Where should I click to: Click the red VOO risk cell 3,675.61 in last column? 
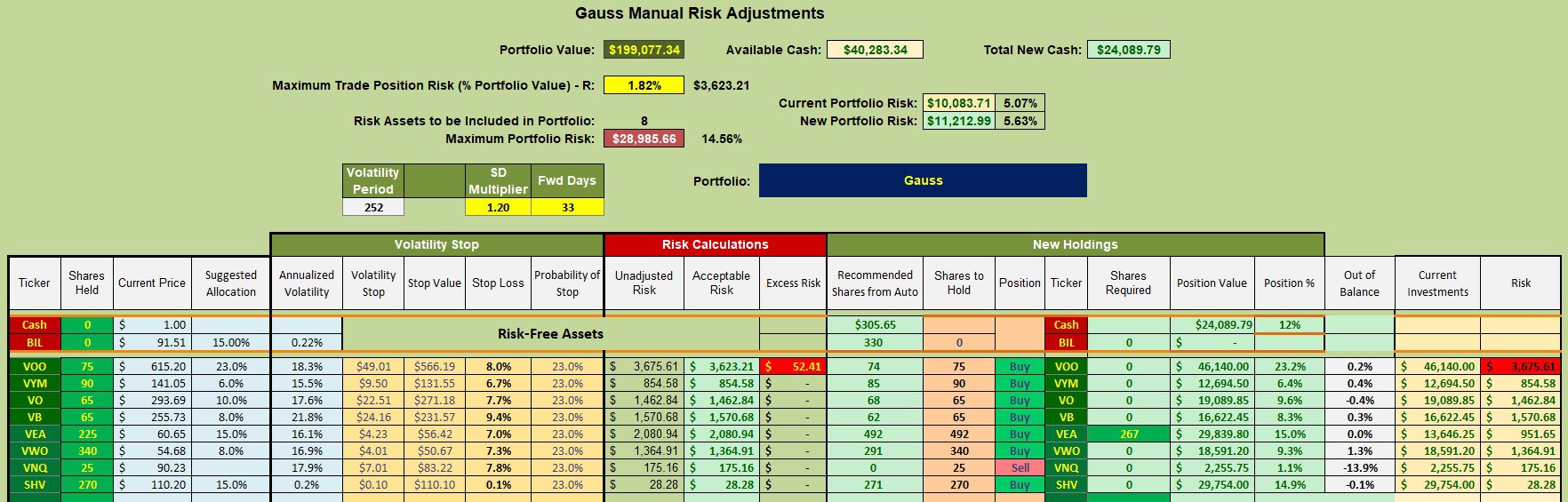click(x=1520, y=366)
